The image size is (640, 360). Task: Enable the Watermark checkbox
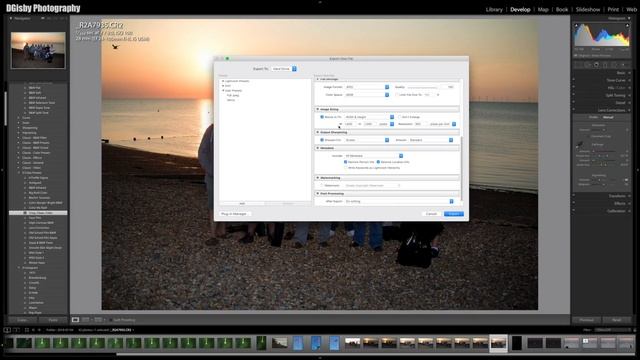coord(322,185)
